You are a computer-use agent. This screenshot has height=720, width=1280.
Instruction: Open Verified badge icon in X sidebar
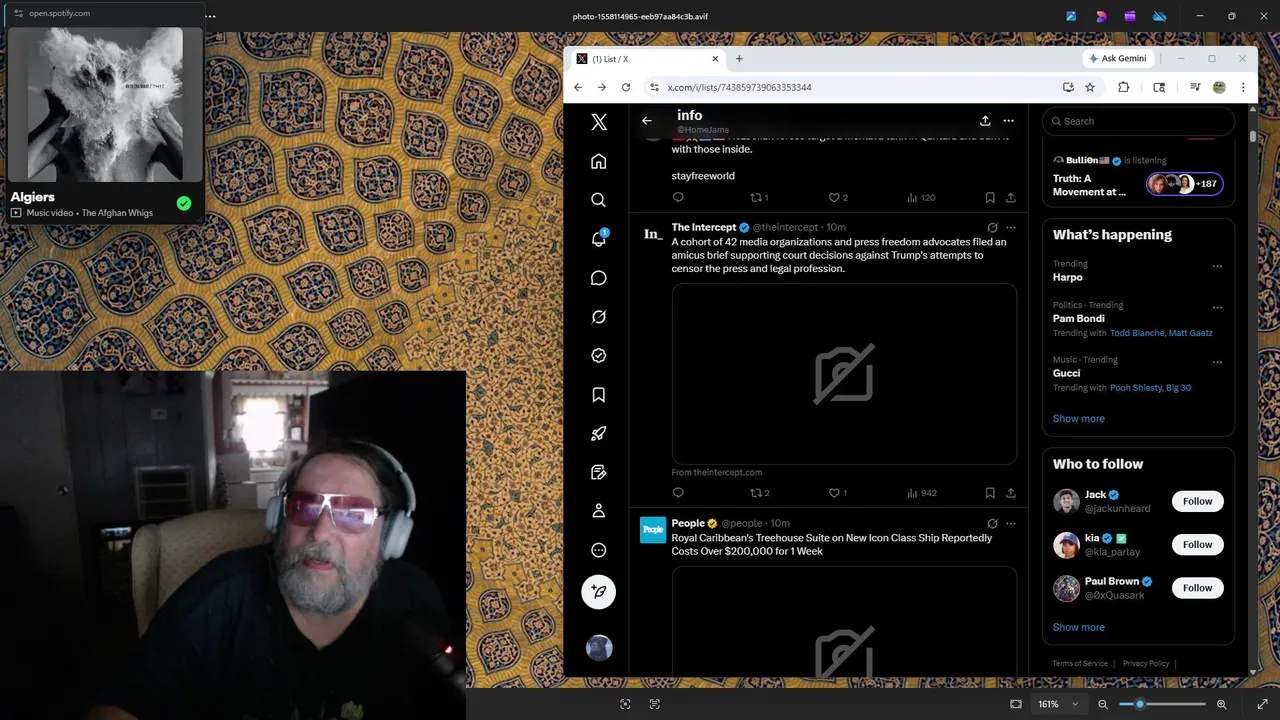pos(599,355)
